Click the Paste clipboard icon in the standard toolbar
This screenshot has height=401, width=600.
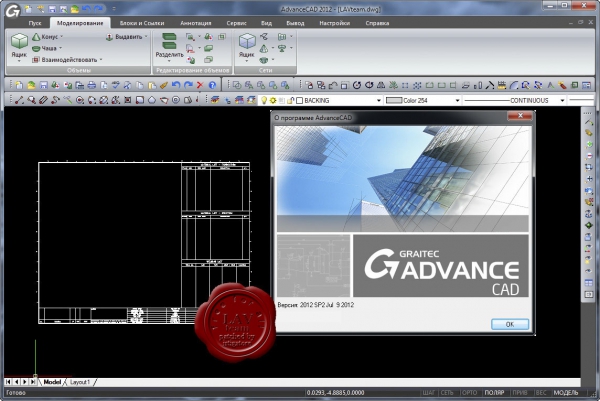[152, 85]
